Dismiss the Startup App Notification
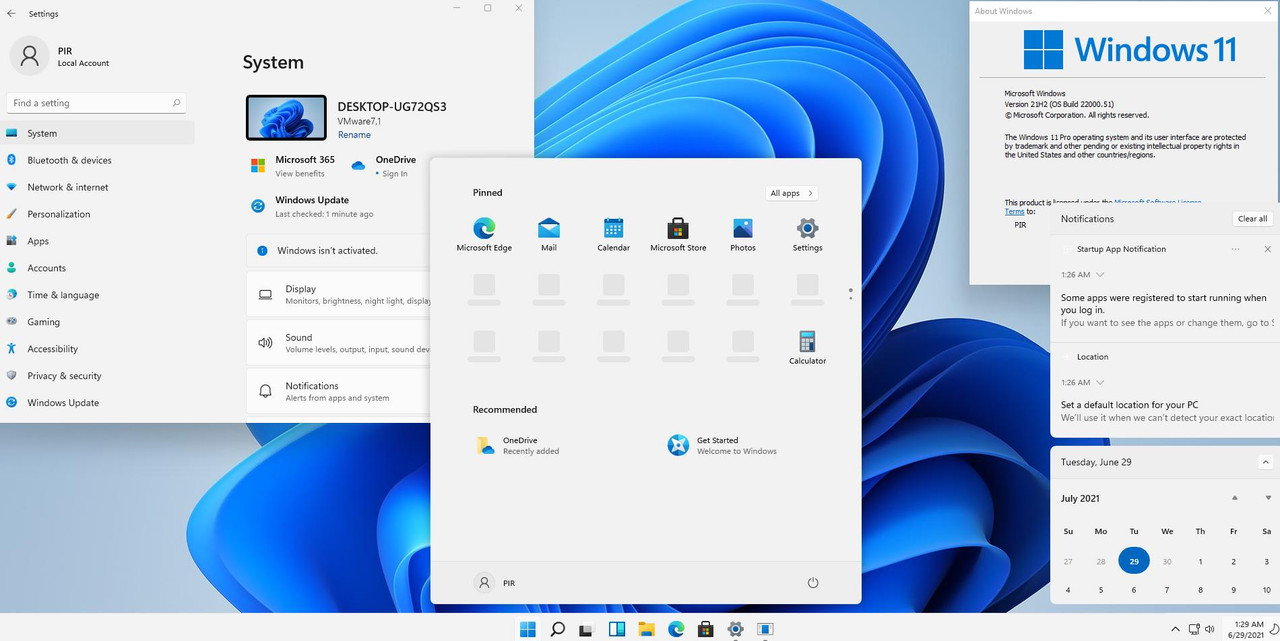1280x641 pixels. [1268, 249]
